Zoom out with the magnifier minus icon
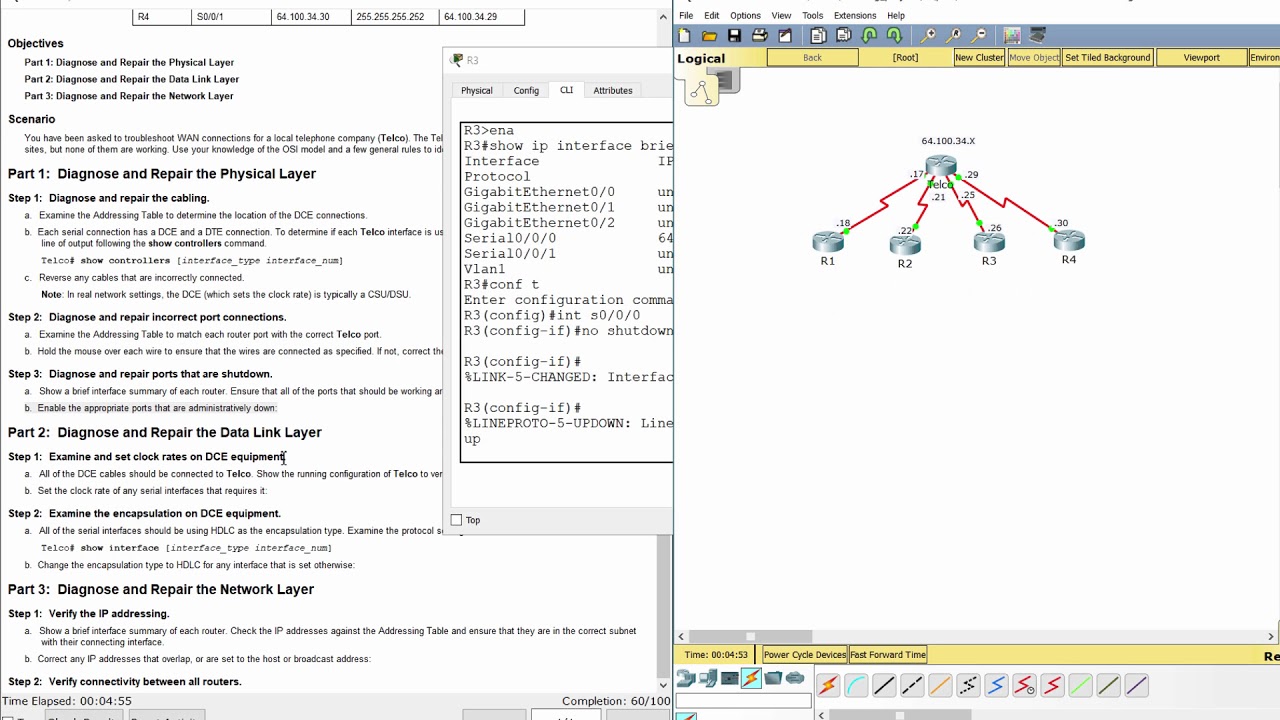Viewport: 1280px width, 720px height. (x=980, y=36)
